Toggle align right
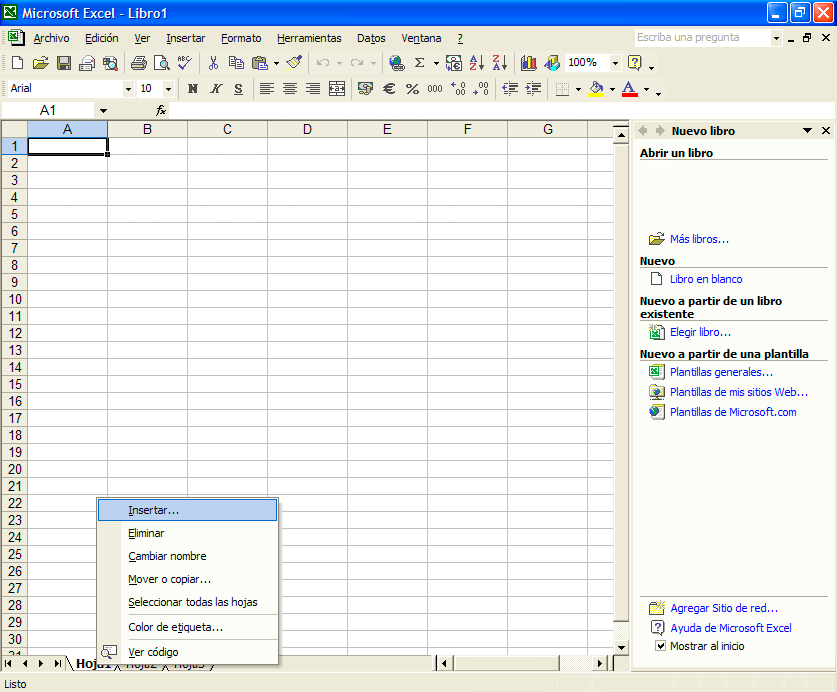Image resolution: width=837 pixels, height=692 pixels. (313, 89)
